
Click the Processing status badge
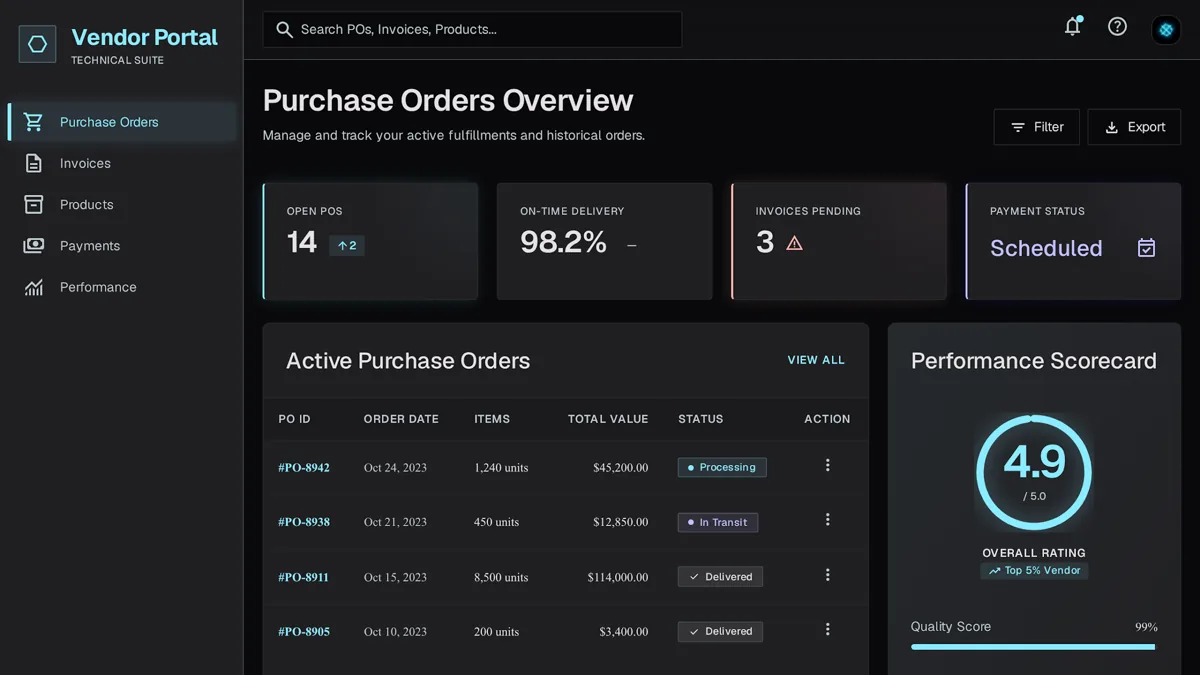pos(722,467)
